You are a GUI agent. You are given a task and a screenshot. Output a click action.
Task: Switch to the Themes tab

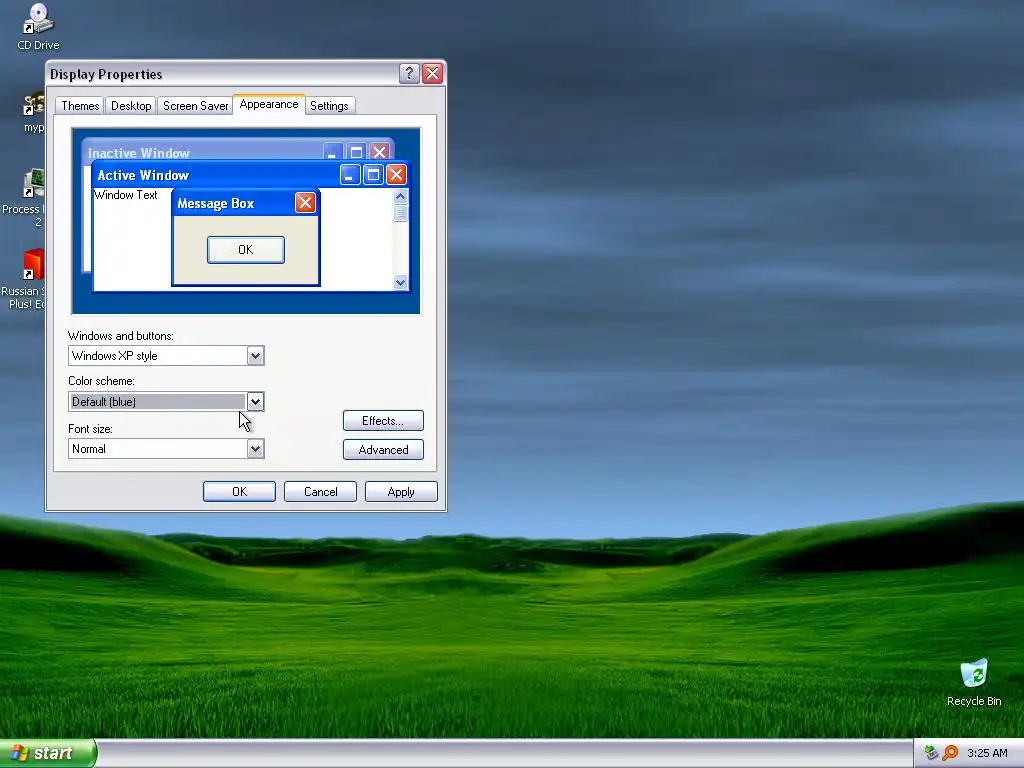pos(80,106)
